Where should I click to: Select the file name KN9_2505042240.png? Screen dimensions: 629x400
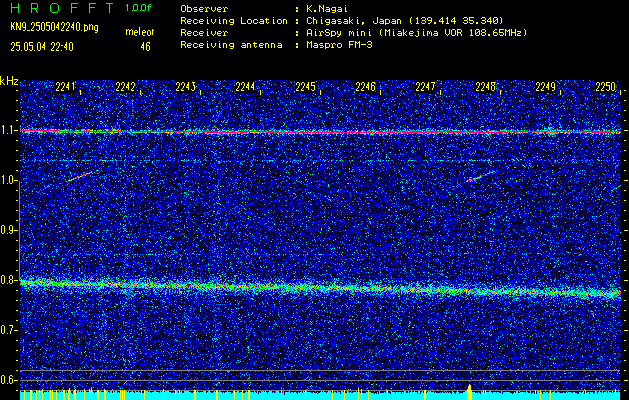pos(54,27)
